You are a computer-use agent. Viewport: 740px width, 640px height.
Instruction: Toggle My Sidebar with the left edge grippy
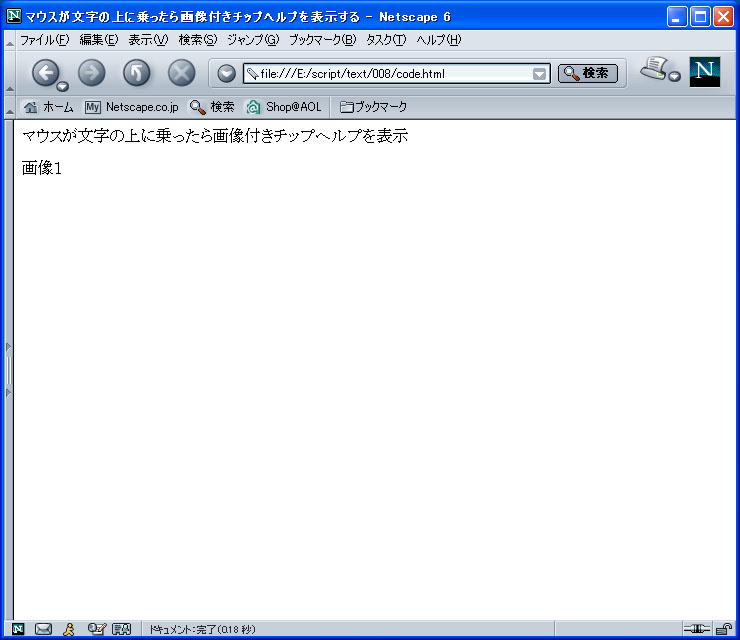tap(8, 370)
